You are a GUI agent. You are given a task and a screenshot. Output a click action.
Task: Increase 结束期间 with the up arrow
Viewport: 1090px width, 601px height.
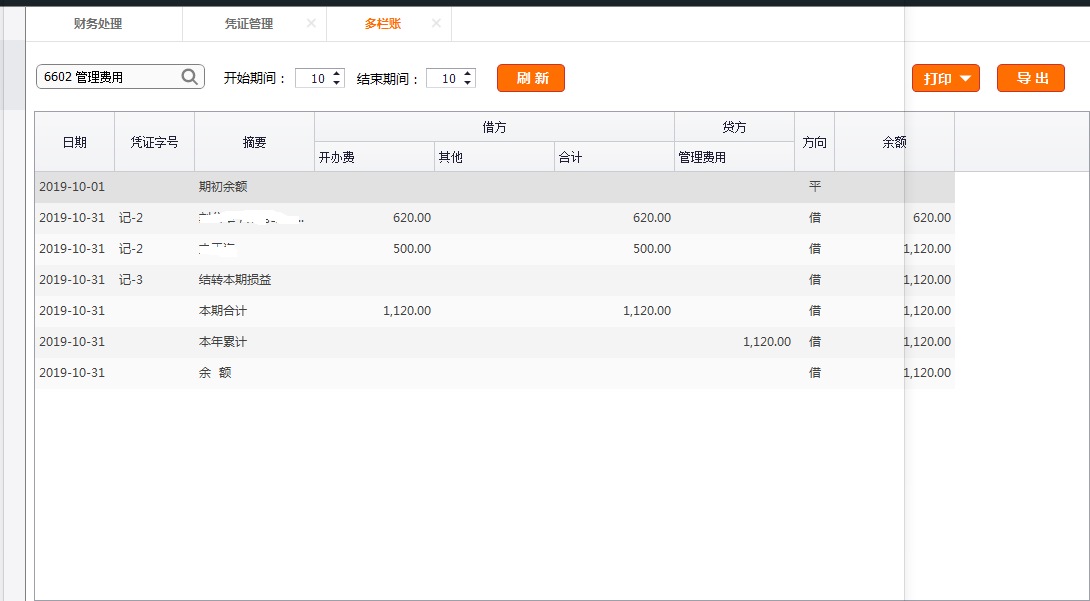tap(468, 73)
